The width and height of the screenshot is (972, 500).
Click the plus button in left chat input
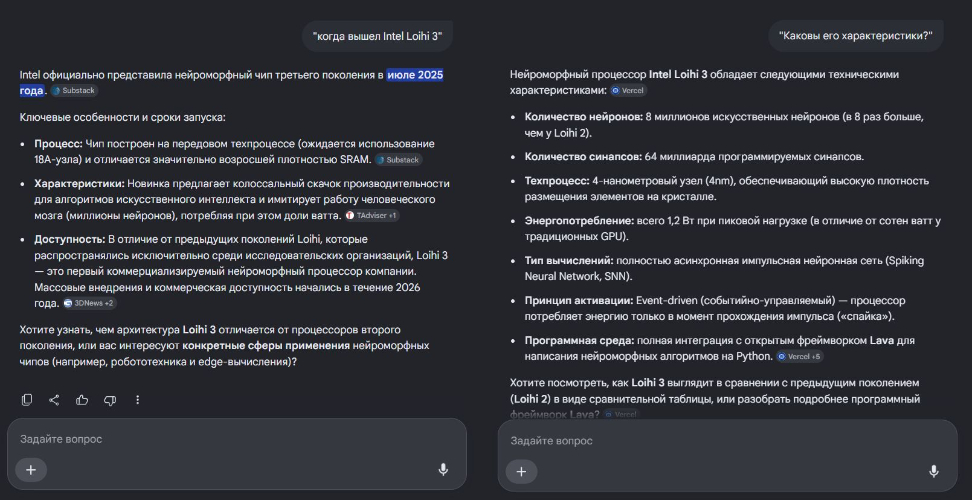point(31,470)
